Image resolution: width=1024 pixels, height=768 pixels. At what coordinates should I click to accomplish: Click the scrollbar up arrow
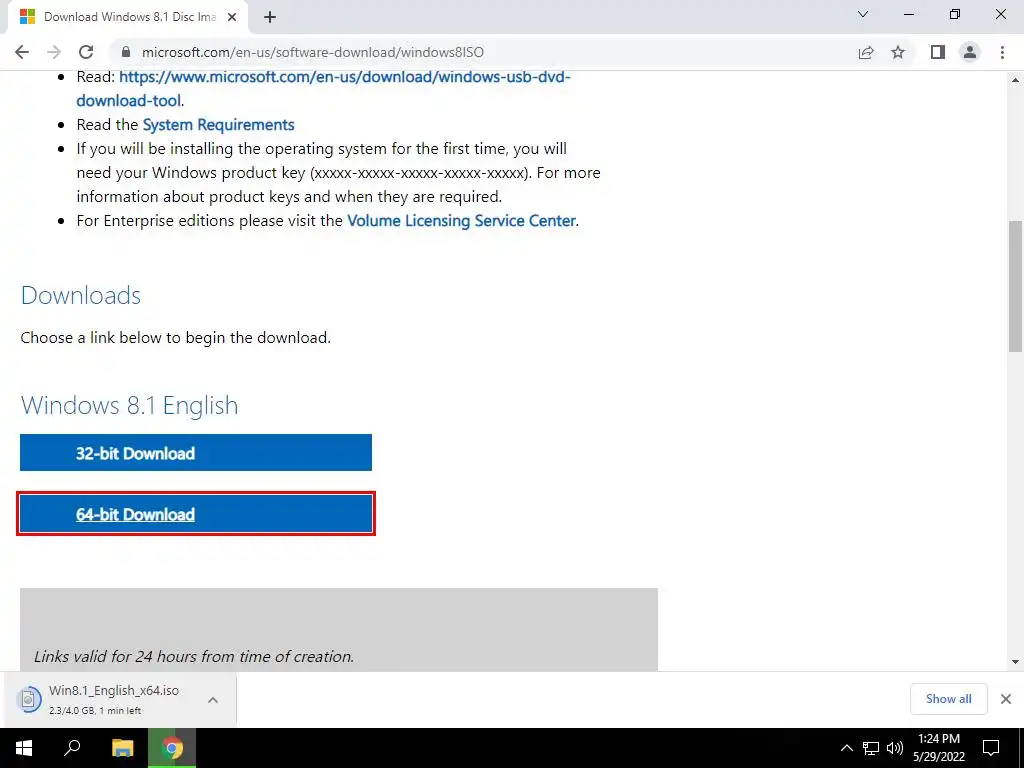click(x=1016, y=80)
